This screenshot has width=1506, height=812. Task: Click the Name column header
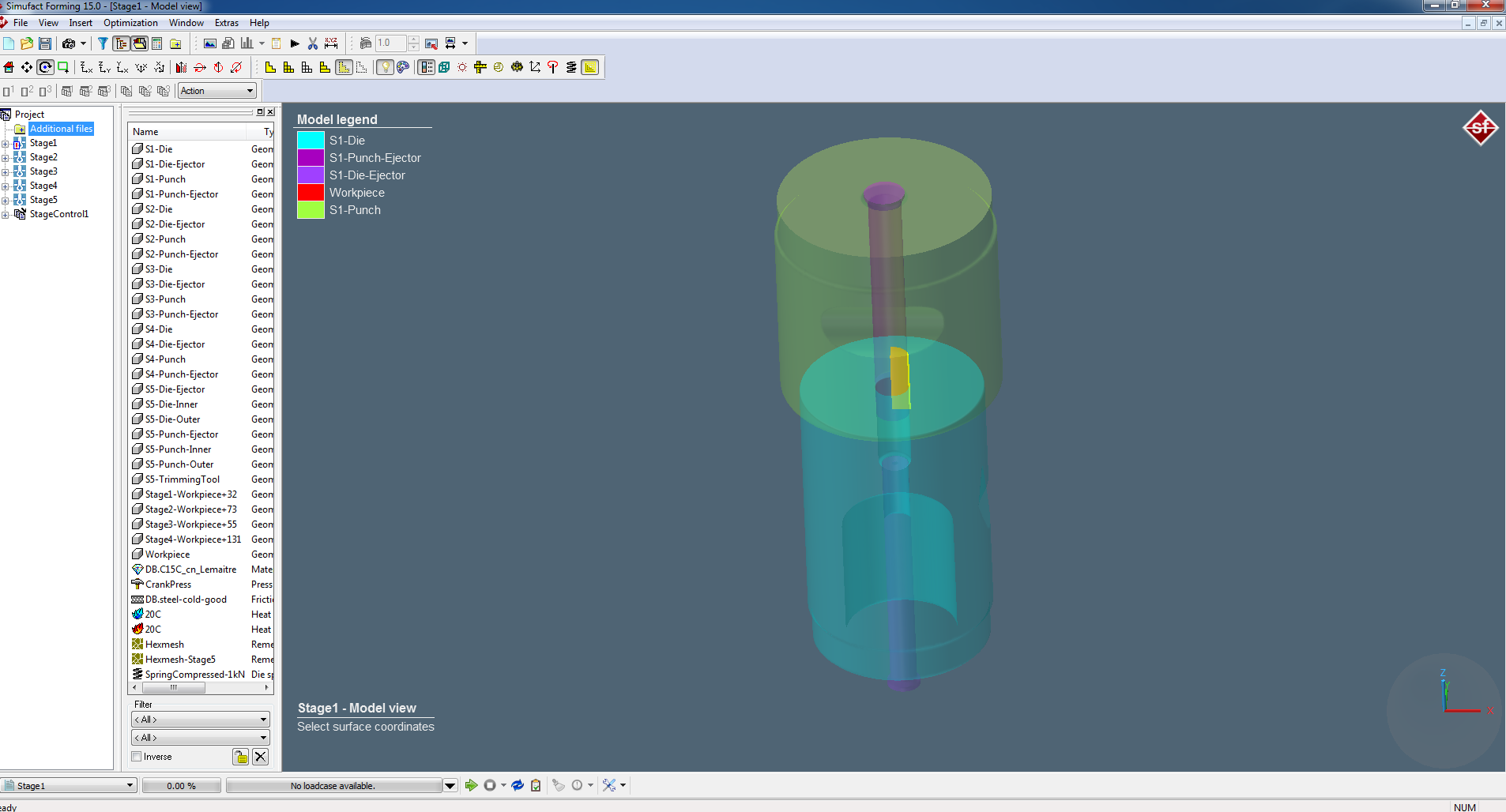point(188,132)
